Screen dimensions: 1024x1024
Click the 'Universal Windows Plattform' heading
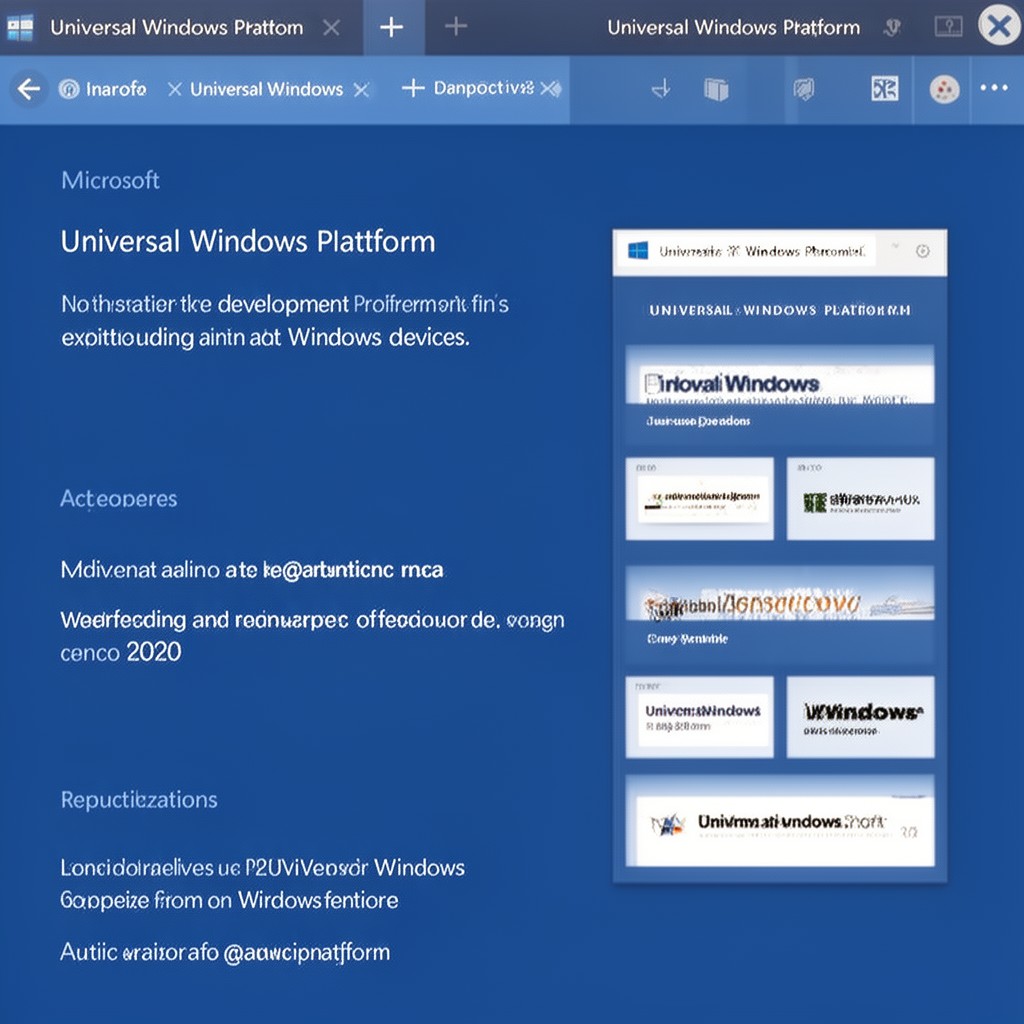click(x=248, y=241)
